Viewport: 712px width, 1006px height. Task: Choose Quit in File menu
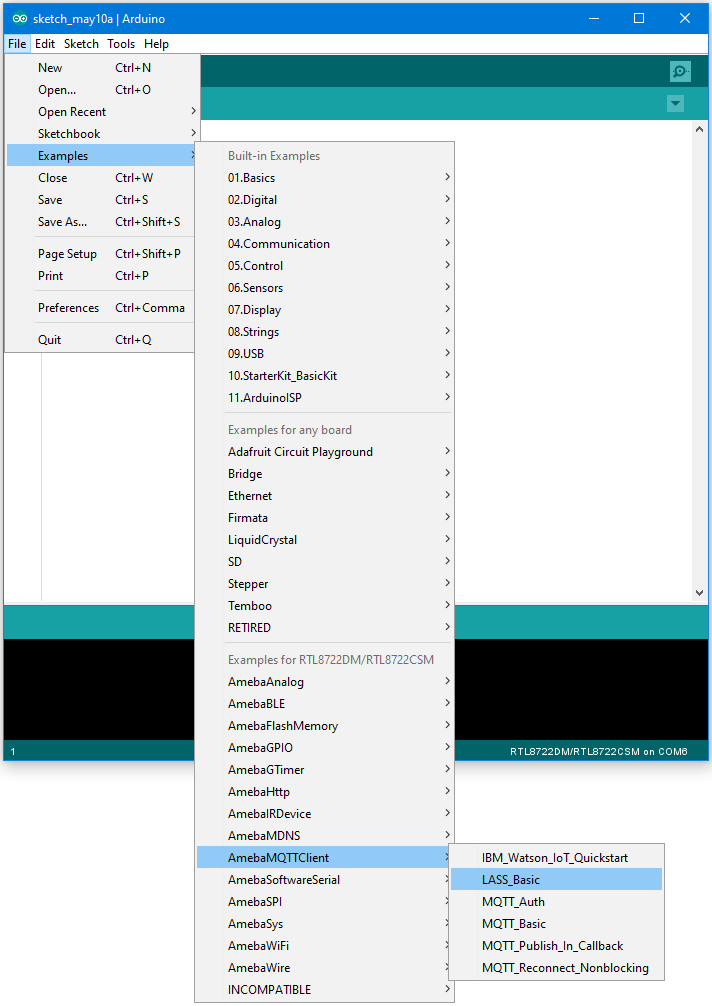point(101,340)
